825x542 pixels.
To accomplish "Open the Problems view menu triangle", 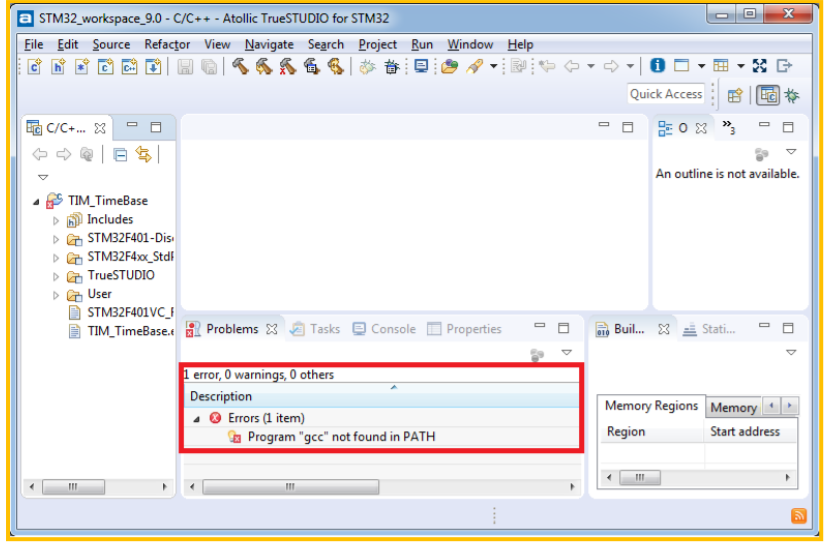I will (x=566, y=353).
